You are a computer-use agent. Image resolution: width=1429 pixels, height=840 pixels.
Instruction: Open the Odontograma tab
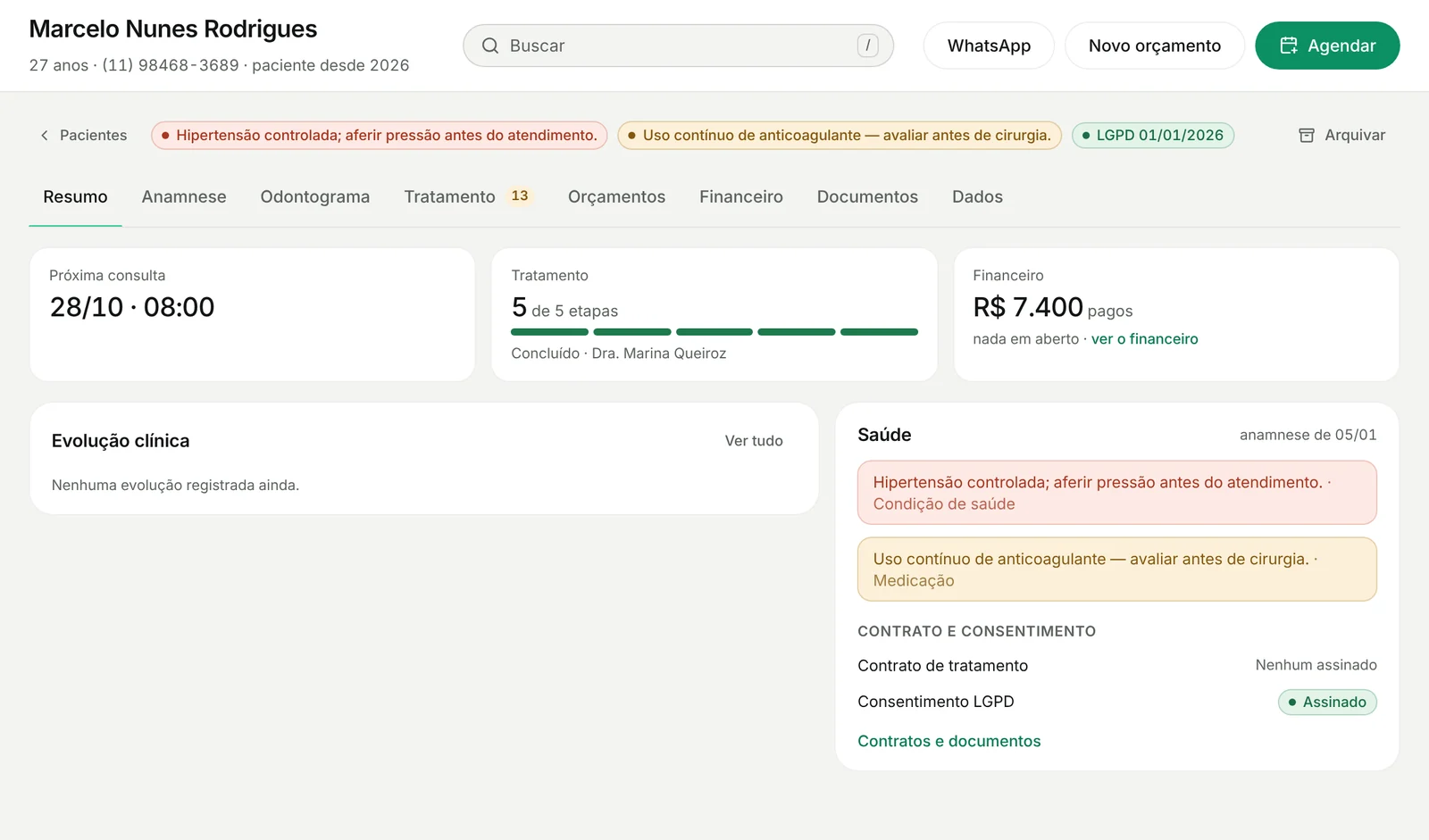[x=315, y=196]
